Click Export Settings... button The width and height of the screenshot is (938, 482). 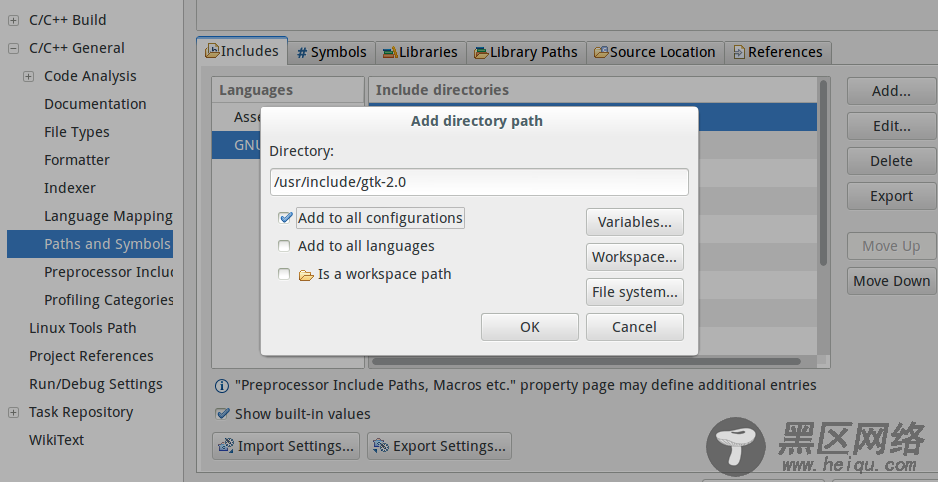point(439,446)
